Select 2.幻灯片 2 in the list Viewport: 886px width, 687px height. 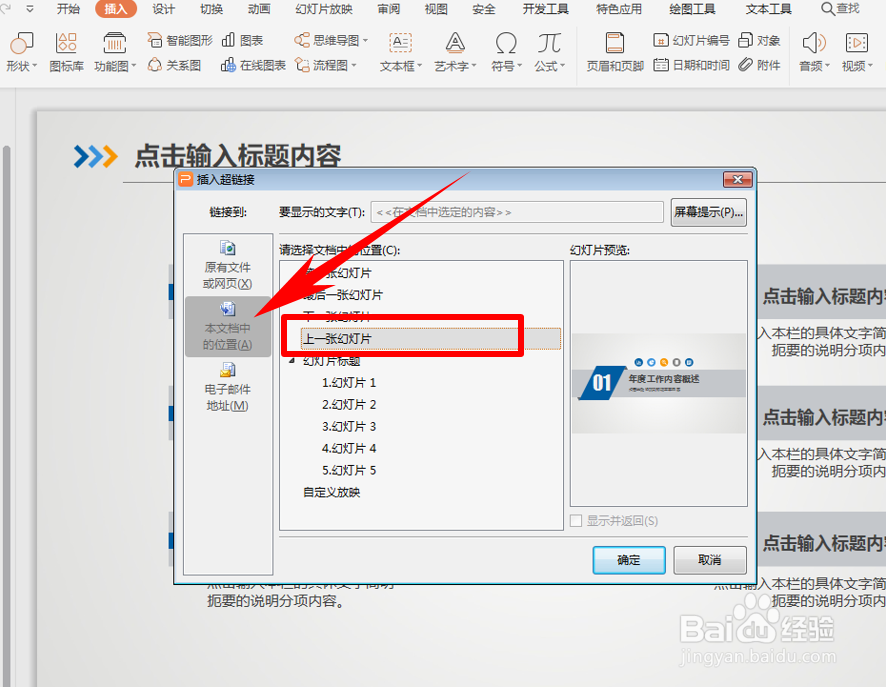click(x=349, y=405)
